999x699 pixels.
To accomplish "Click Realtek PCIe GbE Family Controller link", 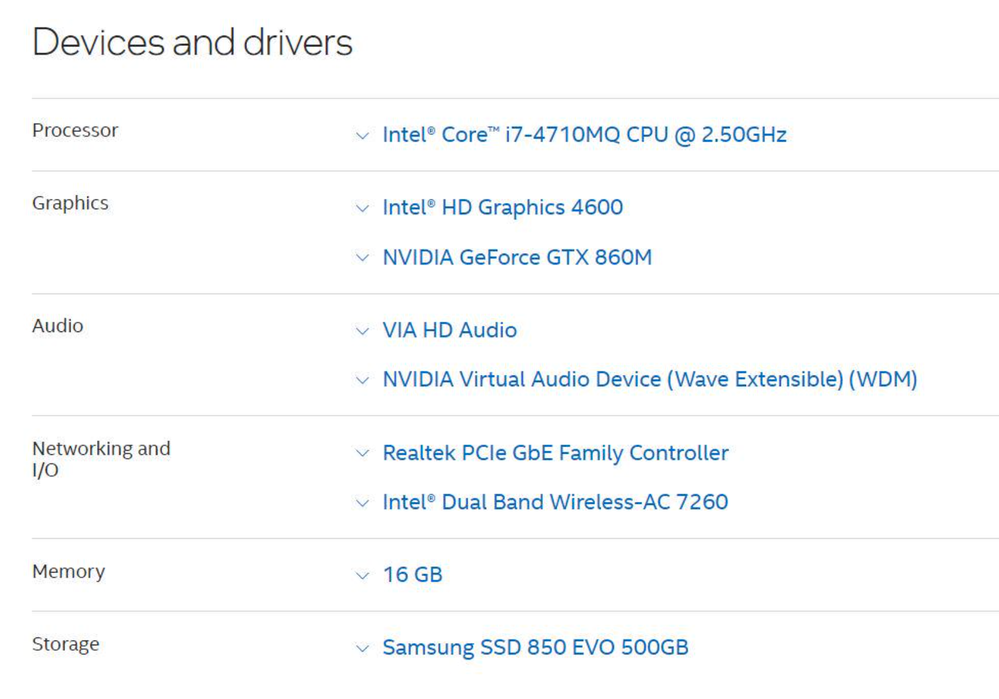I will (555, 454).
